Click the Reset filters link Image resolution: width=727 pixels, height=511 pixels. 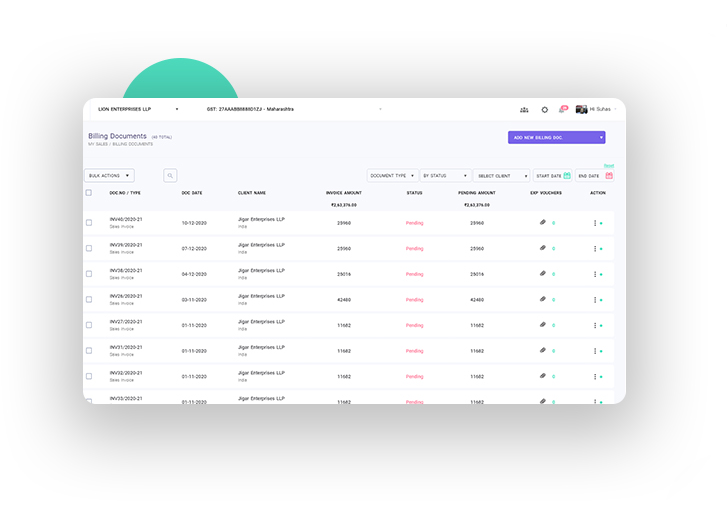pos(608,165)
